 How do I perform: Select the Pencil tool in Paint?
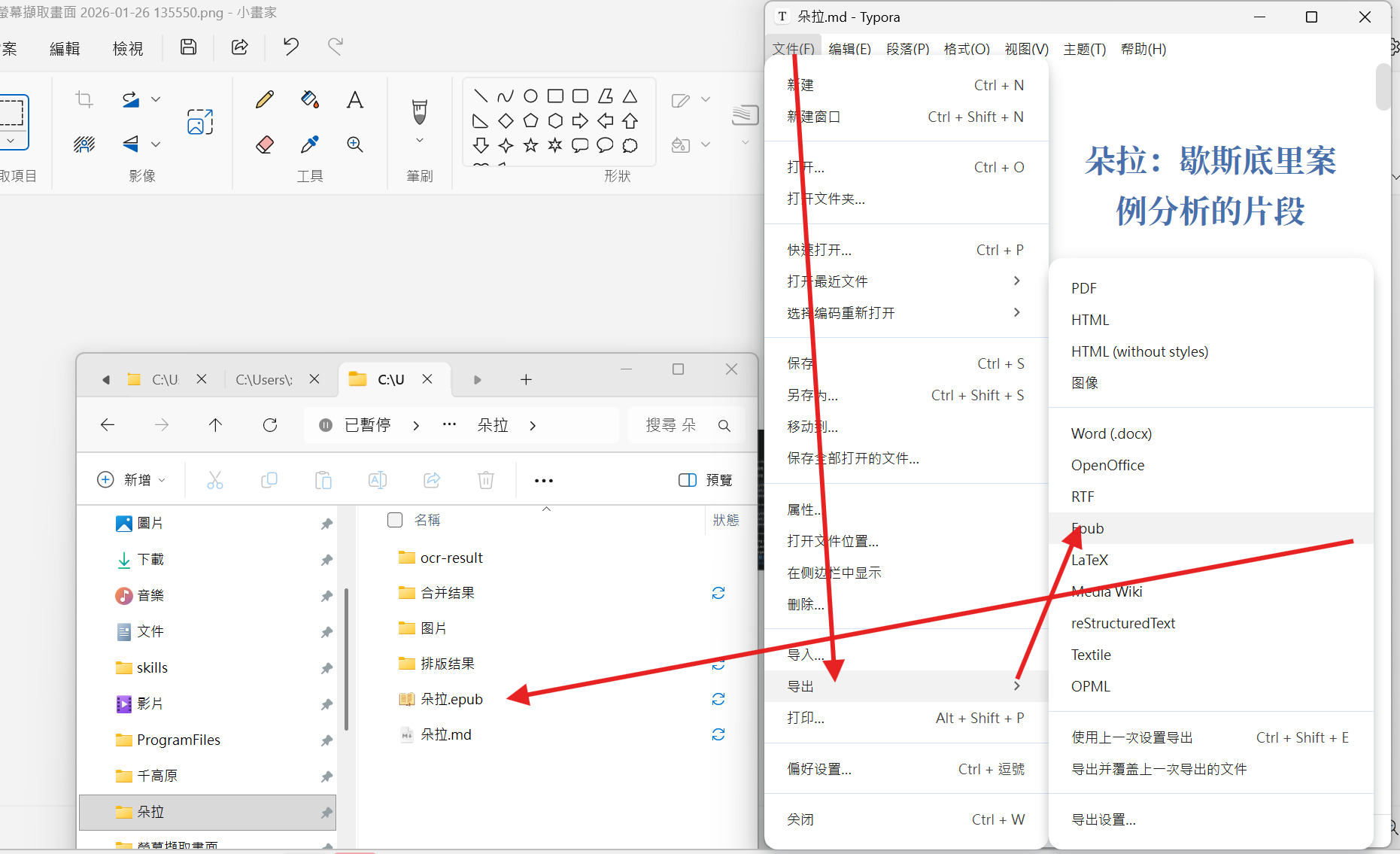click(265, 99)
